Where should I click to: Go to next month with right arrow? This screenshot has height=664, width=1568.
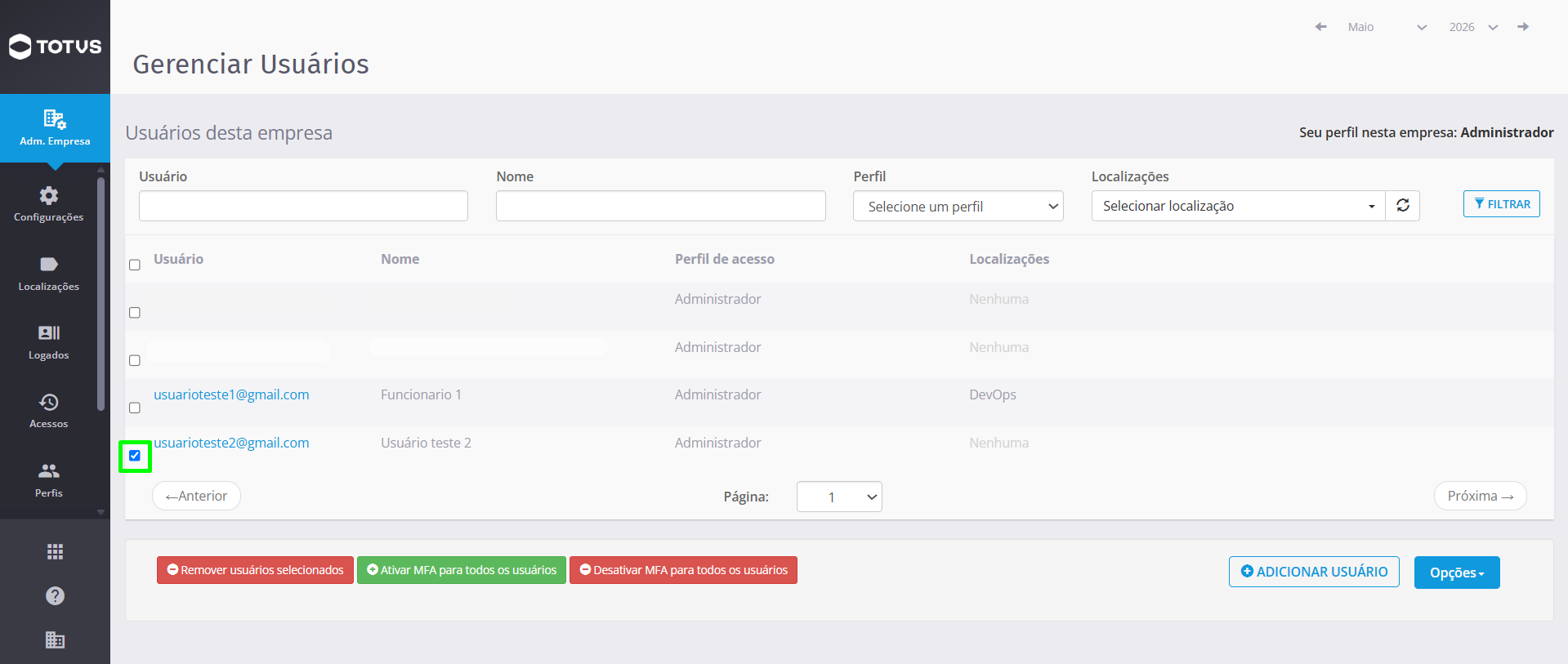point(1523,27)
